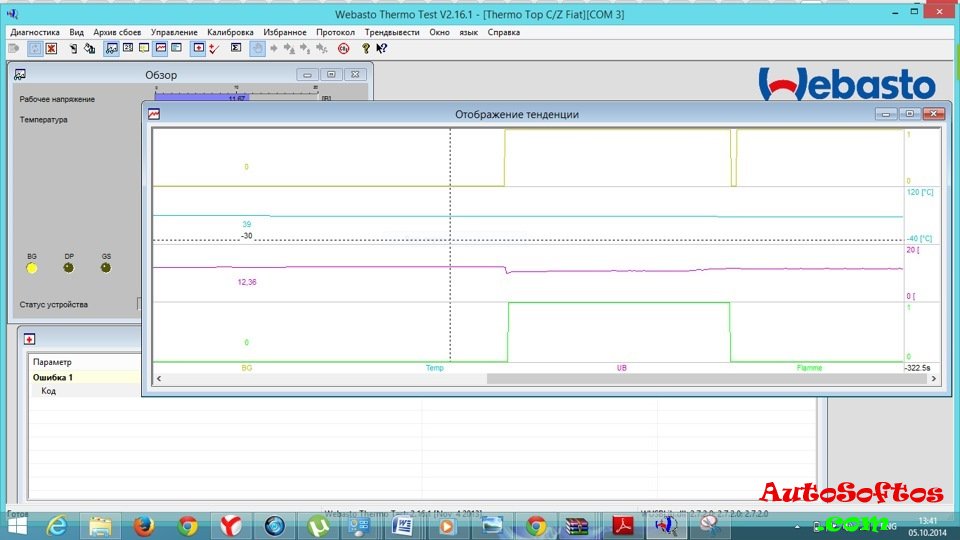The image size is (960, 540).
Task: Click the trend window title bar chart icon
Action: pyautogui.click(x=154, y=114)
